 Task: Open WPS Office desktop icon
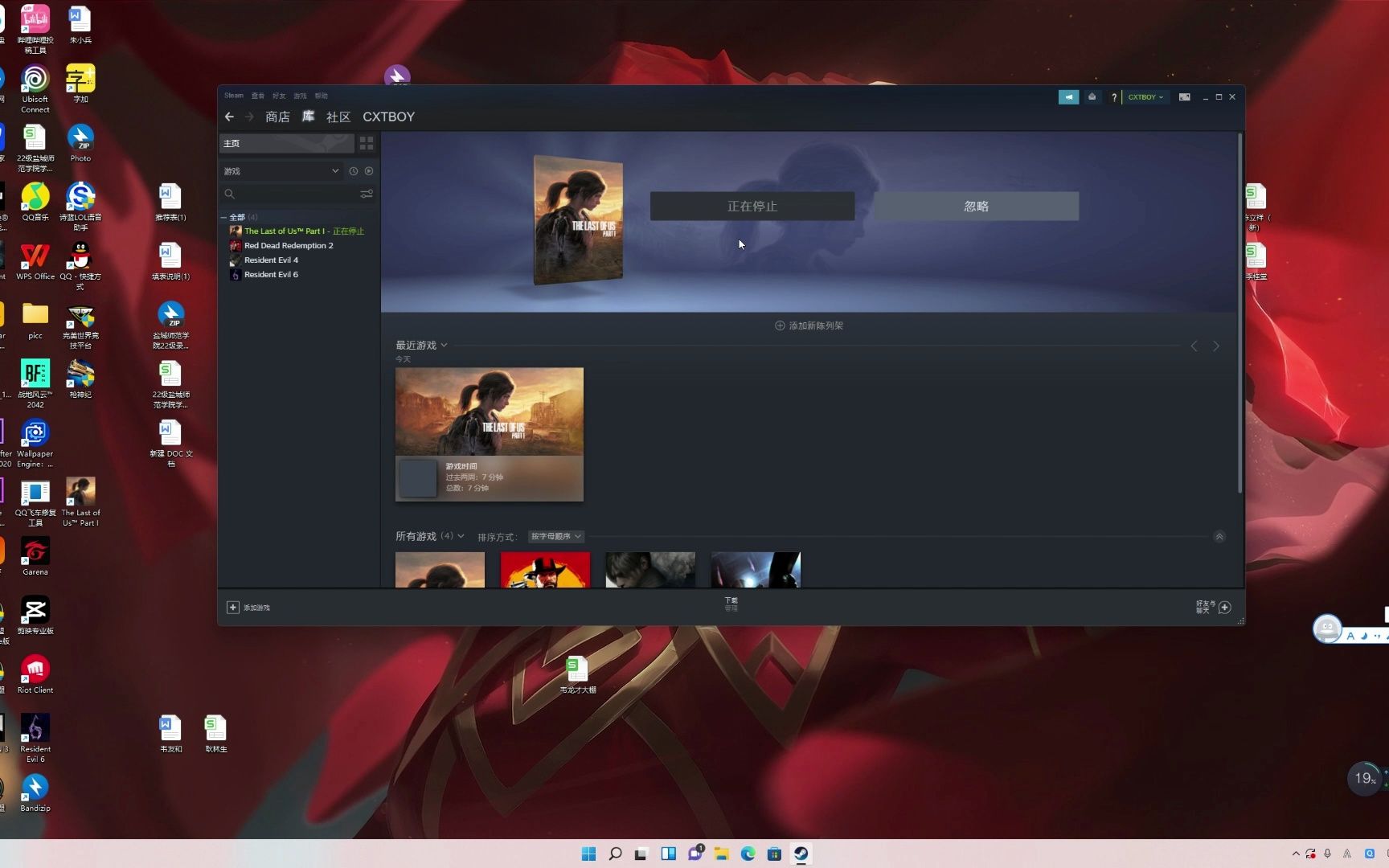pos(35,261)
